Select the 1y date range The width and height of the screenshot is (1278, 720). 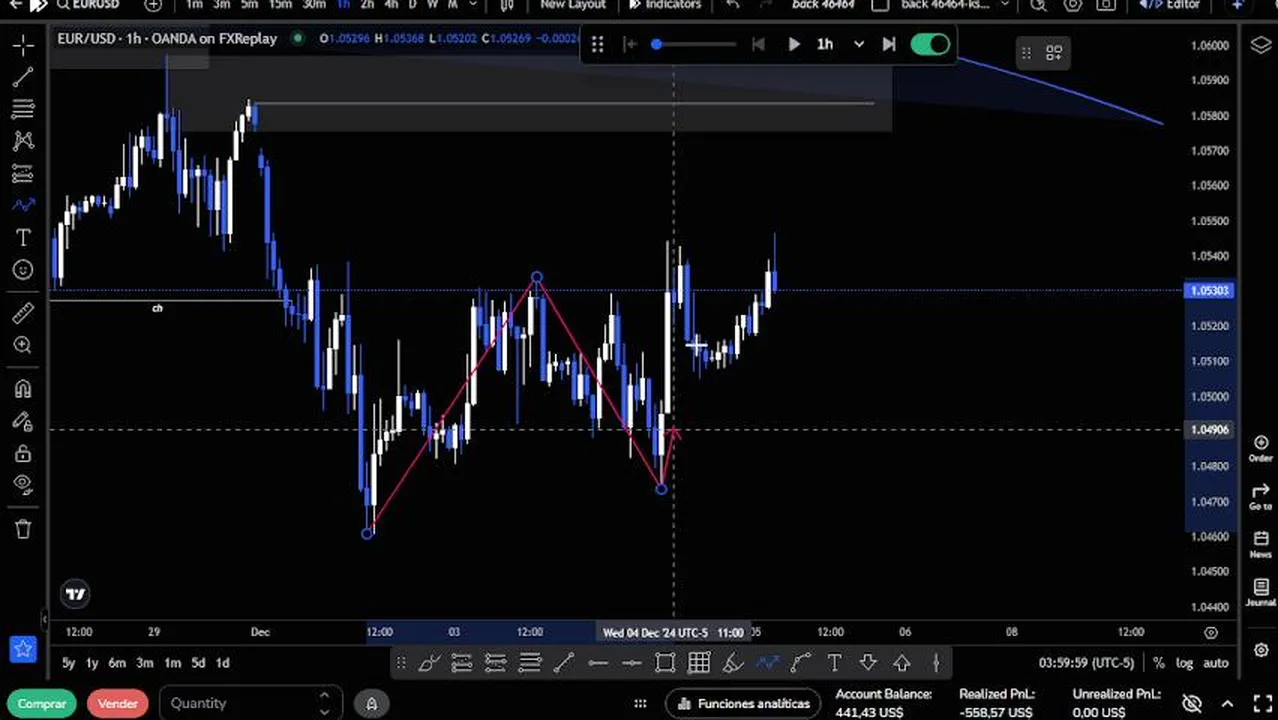pyautogui.click(x=92, y=663)
